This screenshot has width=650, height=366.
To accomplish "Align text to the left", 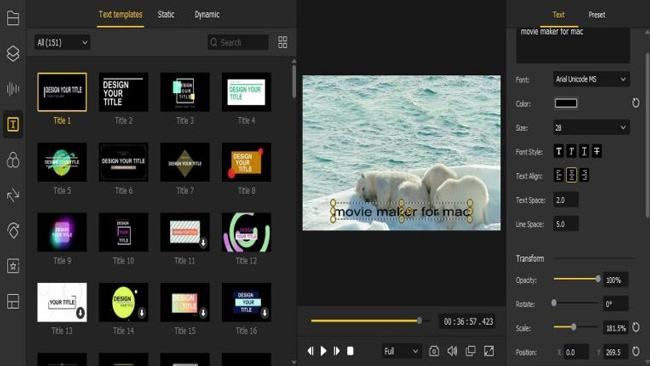I will pos(559,175).
